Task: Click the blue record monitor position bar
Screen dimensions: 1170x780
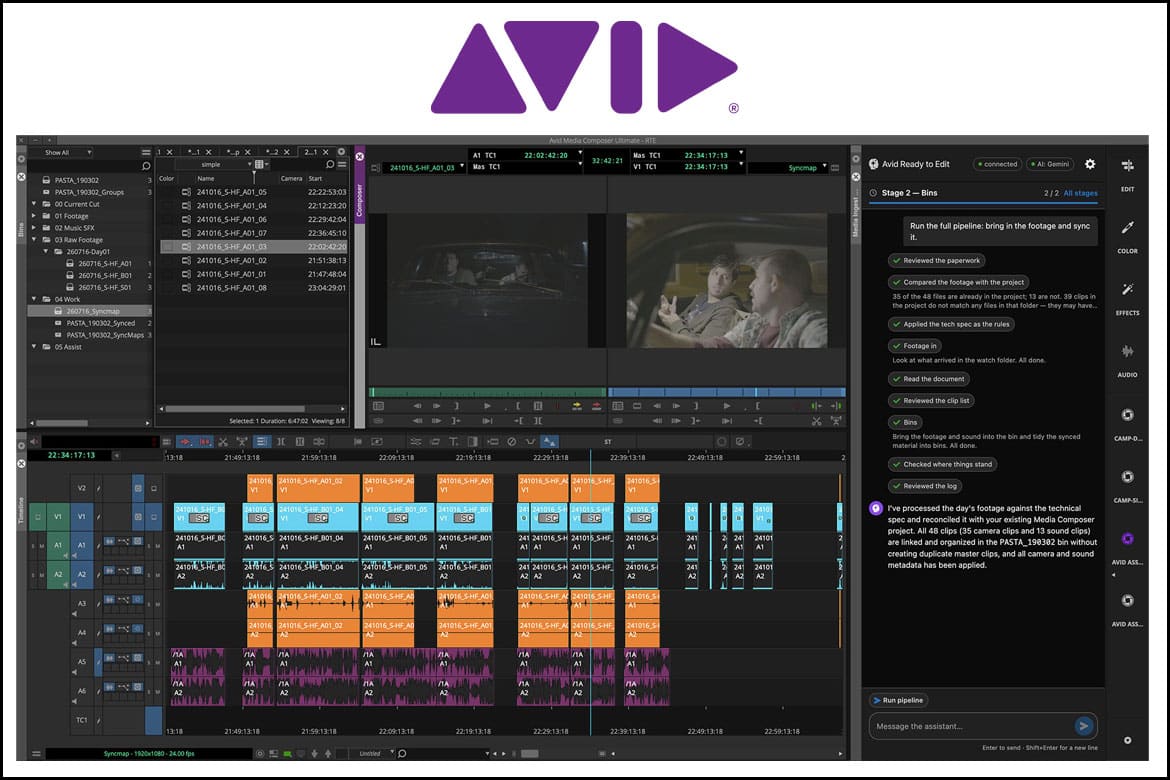Action: [727, 392]
